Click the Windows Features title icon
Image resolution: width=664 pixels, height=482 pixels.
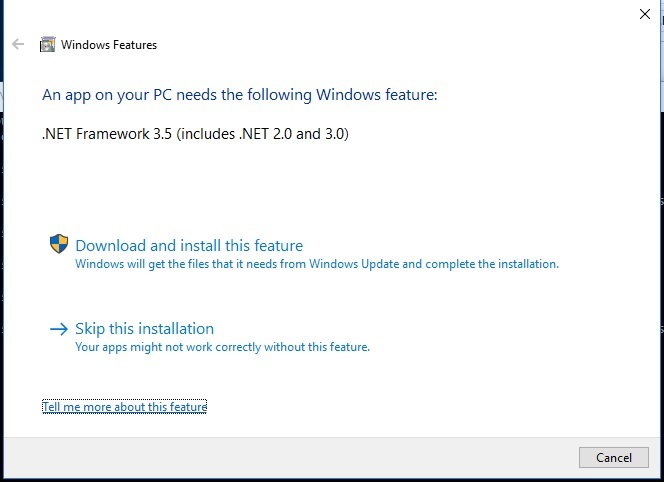[47, 44]
